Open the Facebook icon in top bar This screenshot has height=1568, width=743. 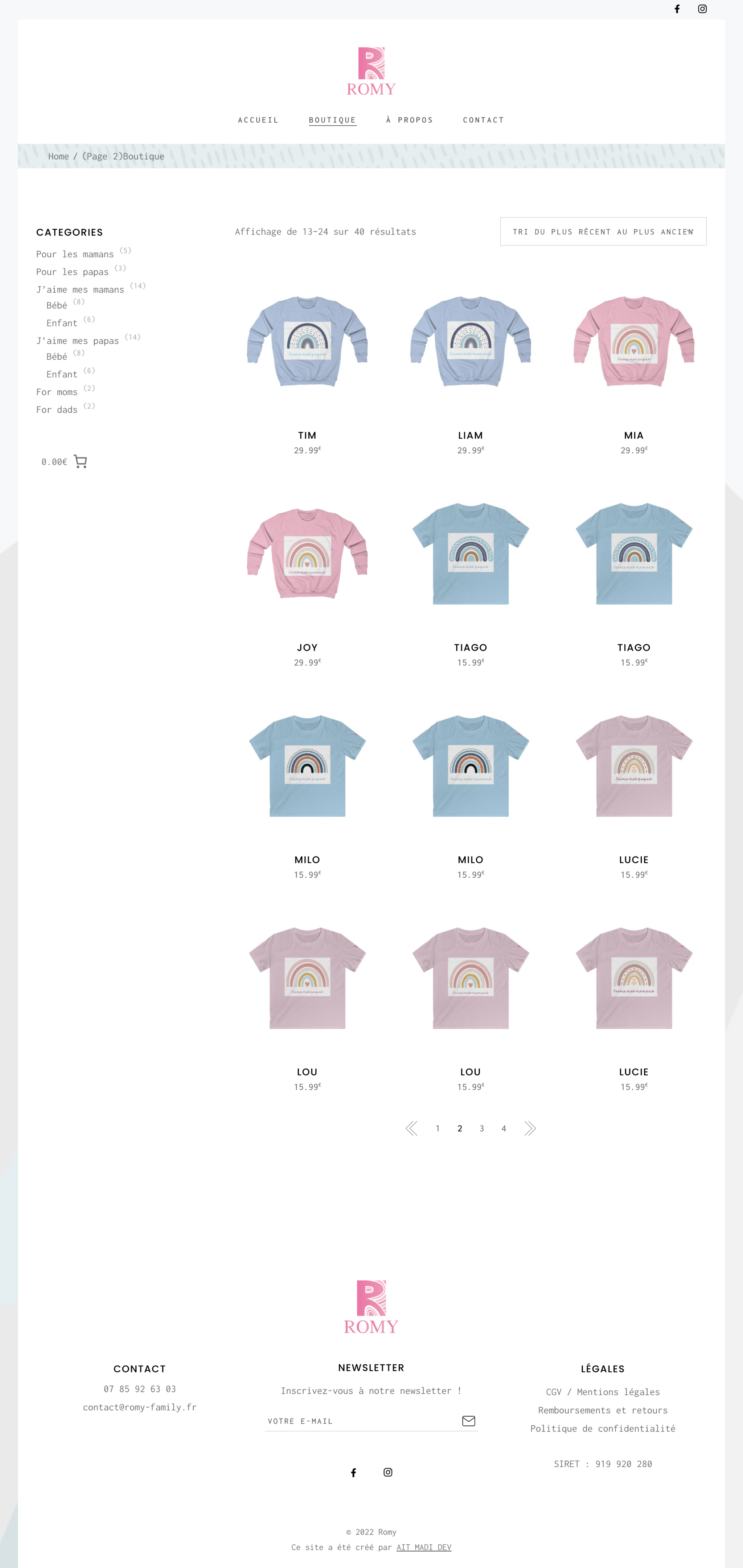pyautogui.click(x=677, y=8)
